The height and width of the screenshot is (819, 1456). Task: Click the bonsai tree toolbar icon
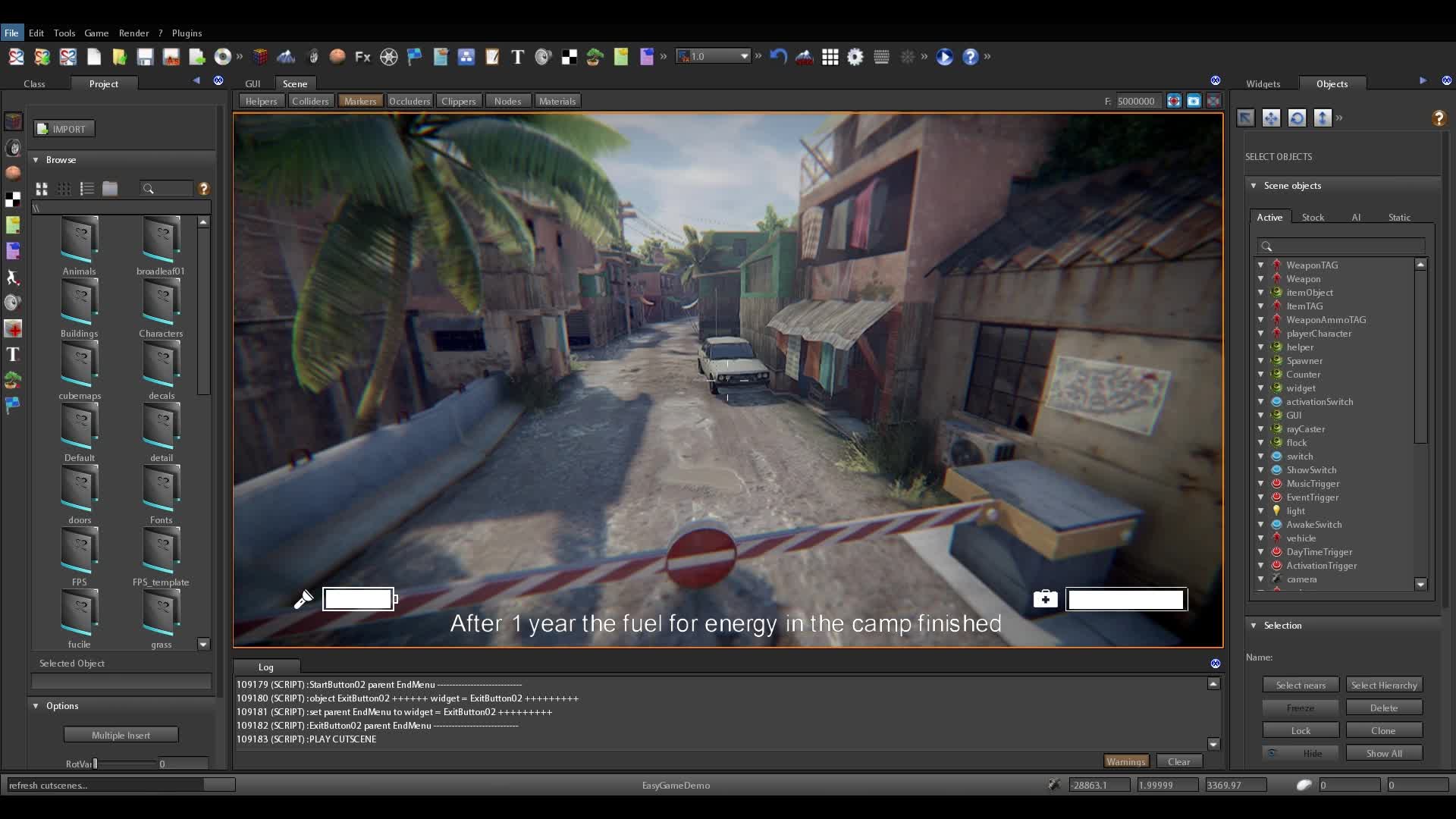pyautogui.click(x=595, y=57)
